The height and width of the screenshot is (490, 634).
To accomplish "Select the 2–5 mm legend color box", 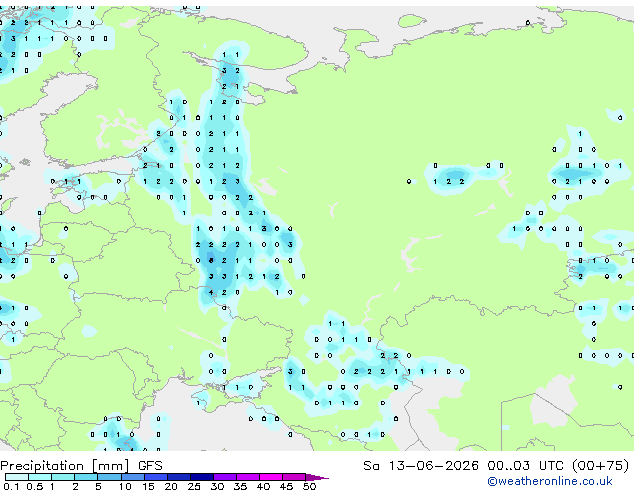I will click(x=86, y=477).
